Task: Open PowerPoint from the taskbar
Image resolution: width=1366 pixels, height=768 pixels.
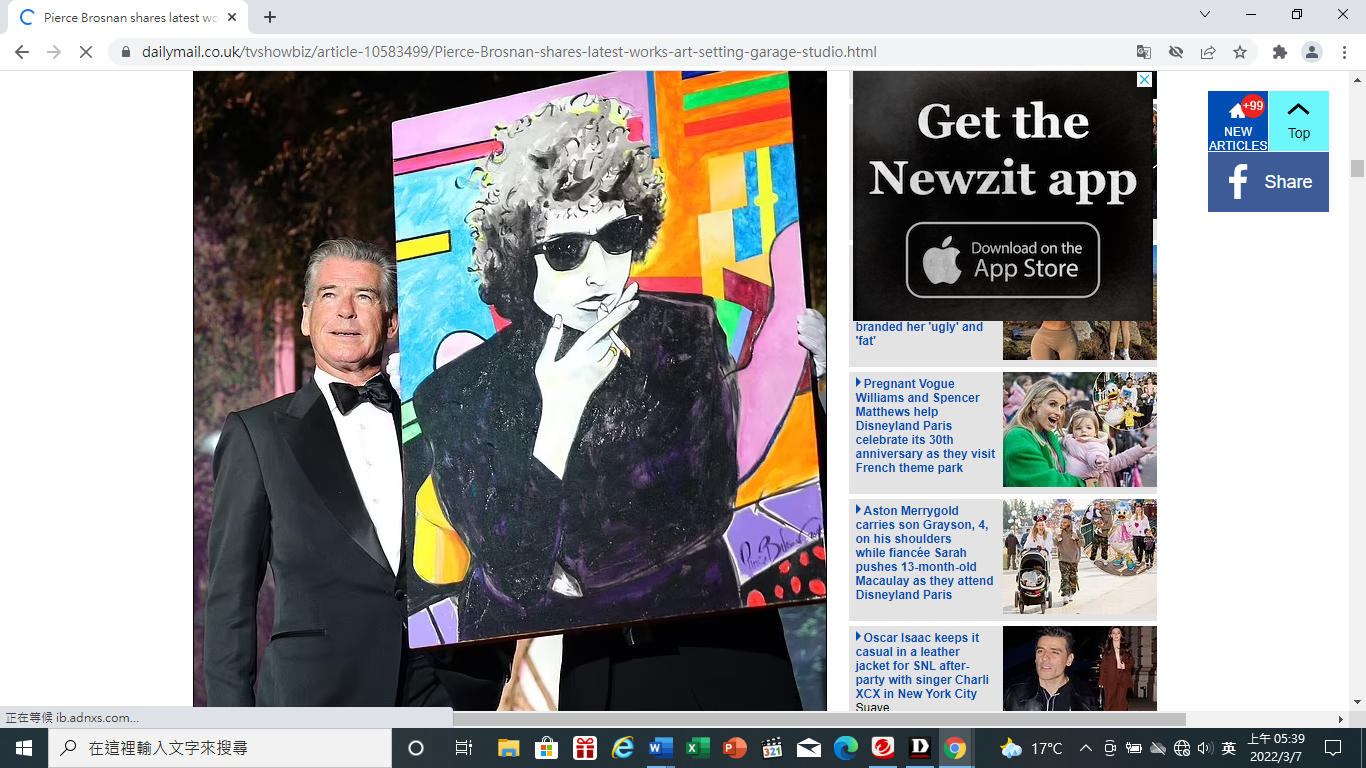Action: (x=735, y=748)
